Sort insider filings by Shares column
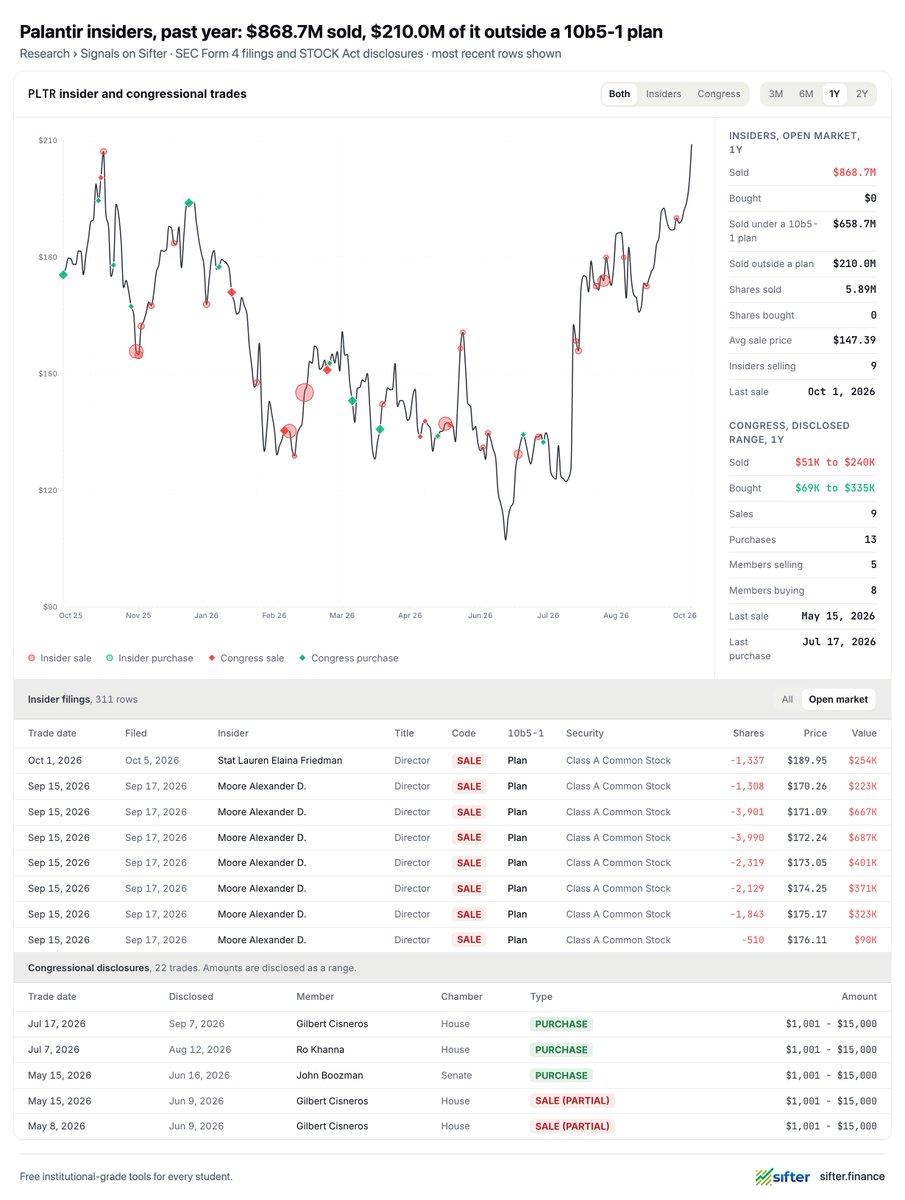Screen dimensions: 905x1200 point(748,733)
